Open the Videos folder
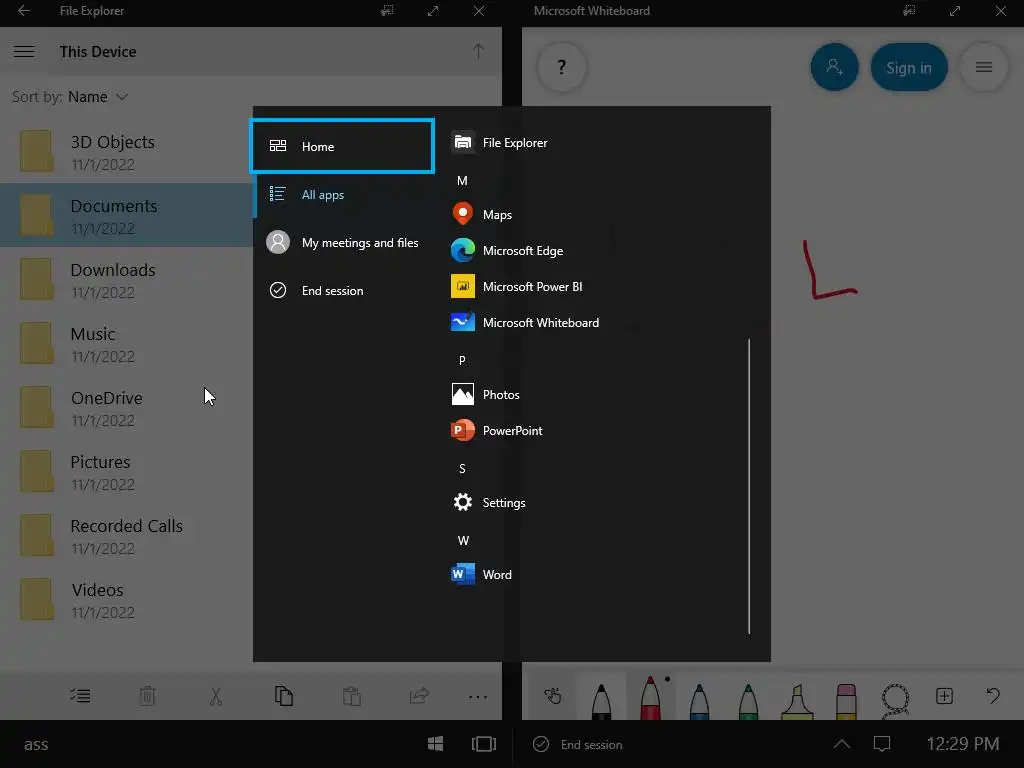This screenshot has height=768, width=1024. click(127, 600)
